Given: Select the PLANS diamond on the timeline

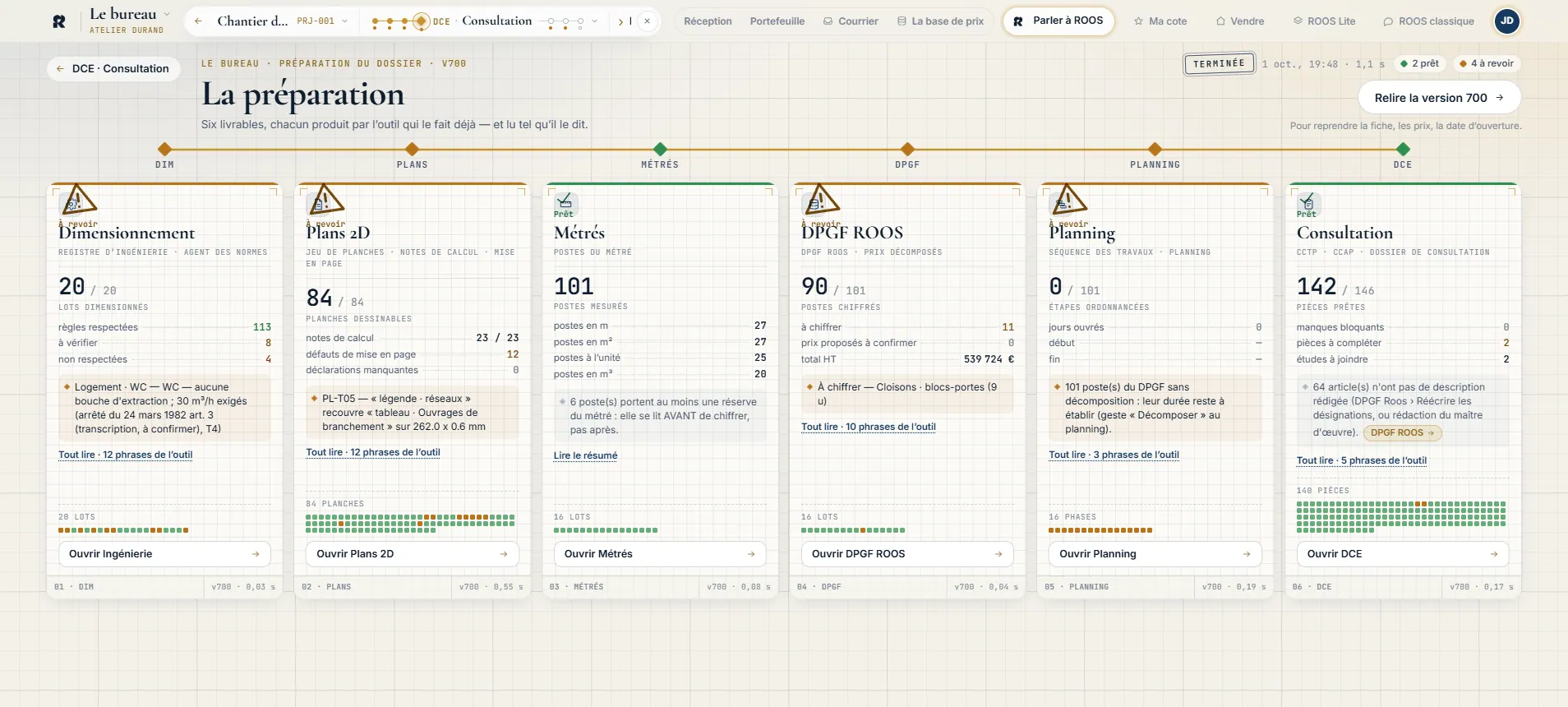Looking at the screenshot, I should coord(413,149).
